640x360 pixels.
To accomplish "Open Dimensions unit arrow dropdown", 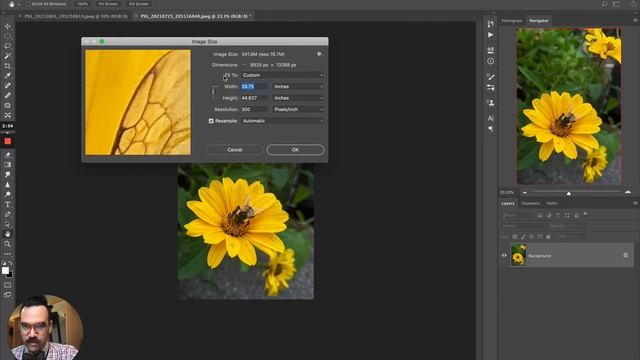I will 244,65.
